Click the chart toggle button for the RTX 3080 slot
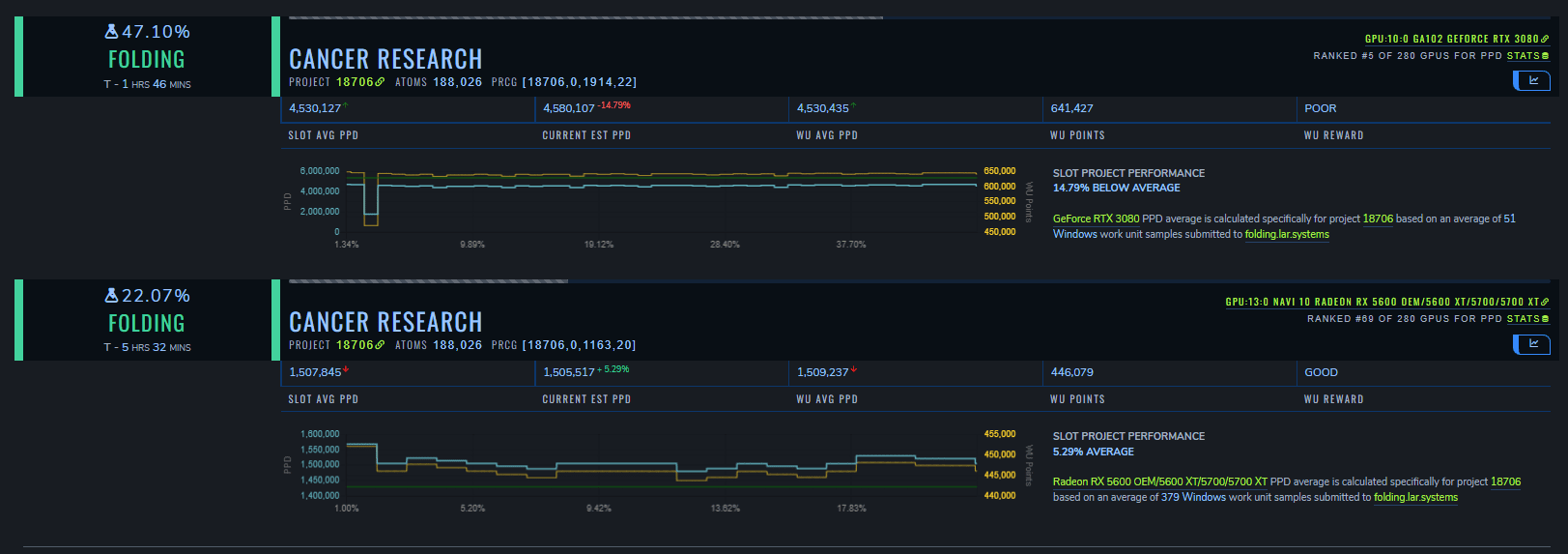 tap(1532, 80)
